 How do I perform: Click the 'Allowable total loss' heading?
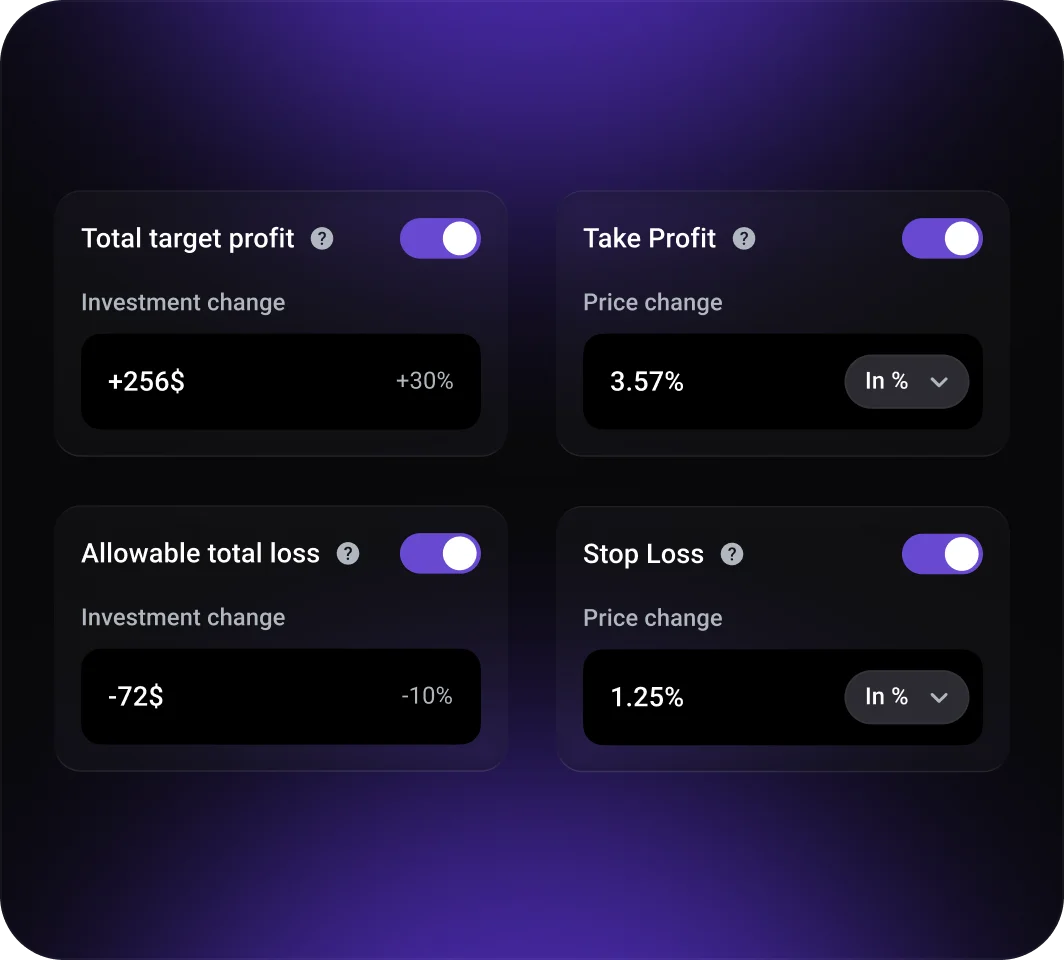[200, 554]
